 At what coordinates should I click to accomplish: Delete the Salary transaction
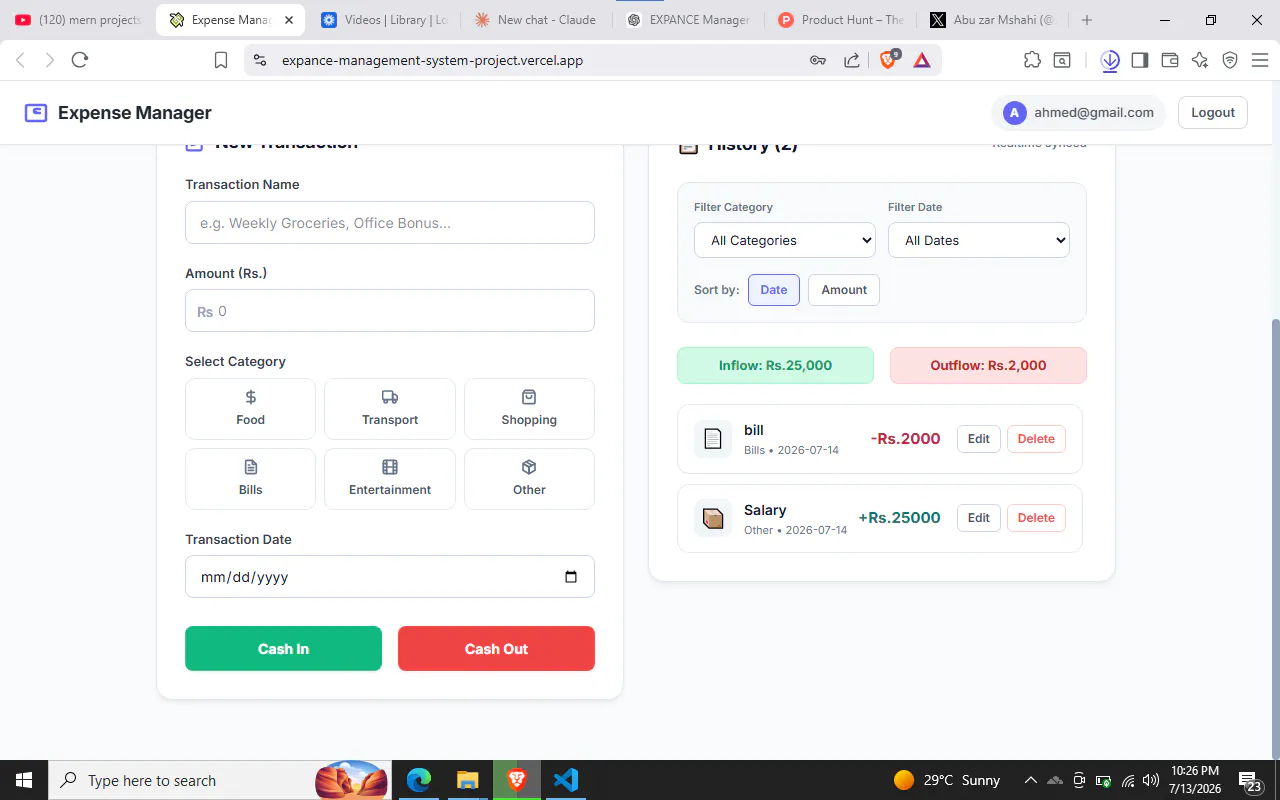click(x=1036, y=518)
